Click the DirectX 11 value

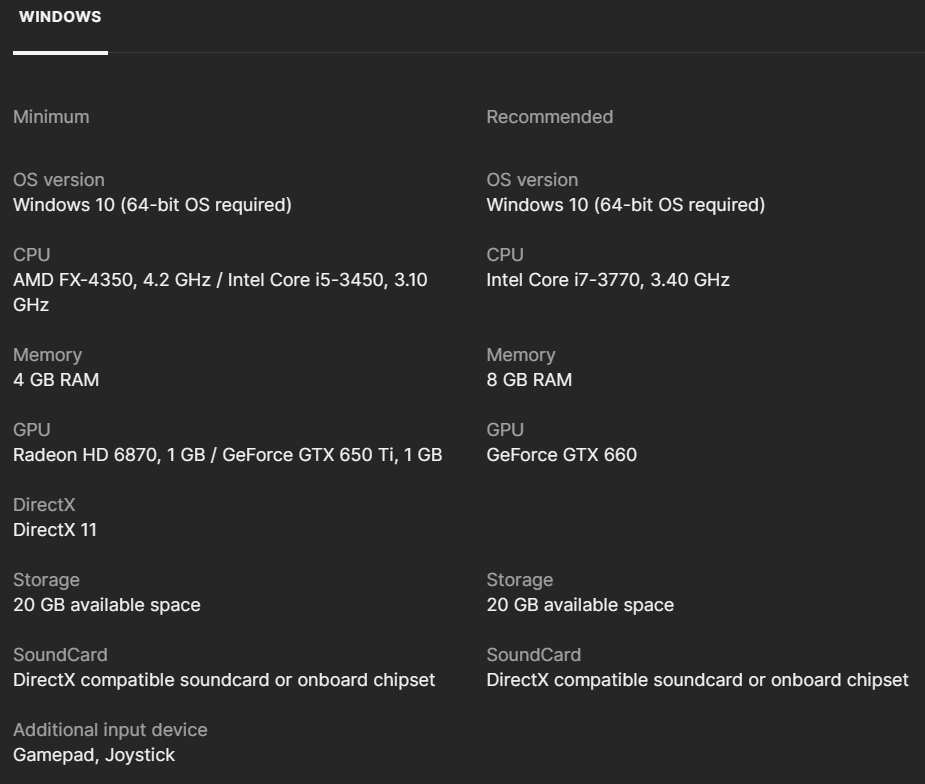[x=55, y=530]
